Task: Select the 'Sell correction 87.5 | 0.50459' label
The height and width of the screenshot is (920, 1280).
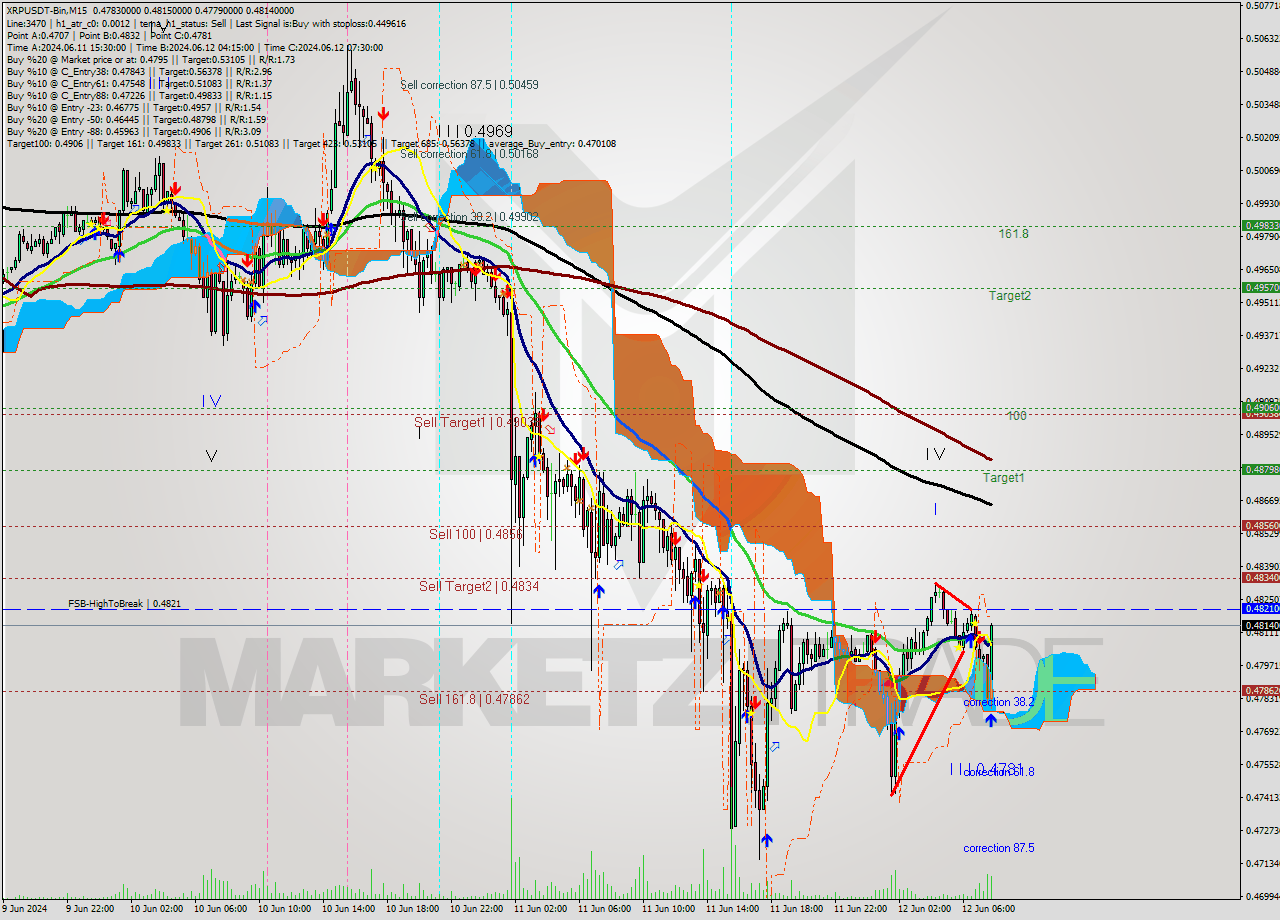Action: click(x=469, y=85)
